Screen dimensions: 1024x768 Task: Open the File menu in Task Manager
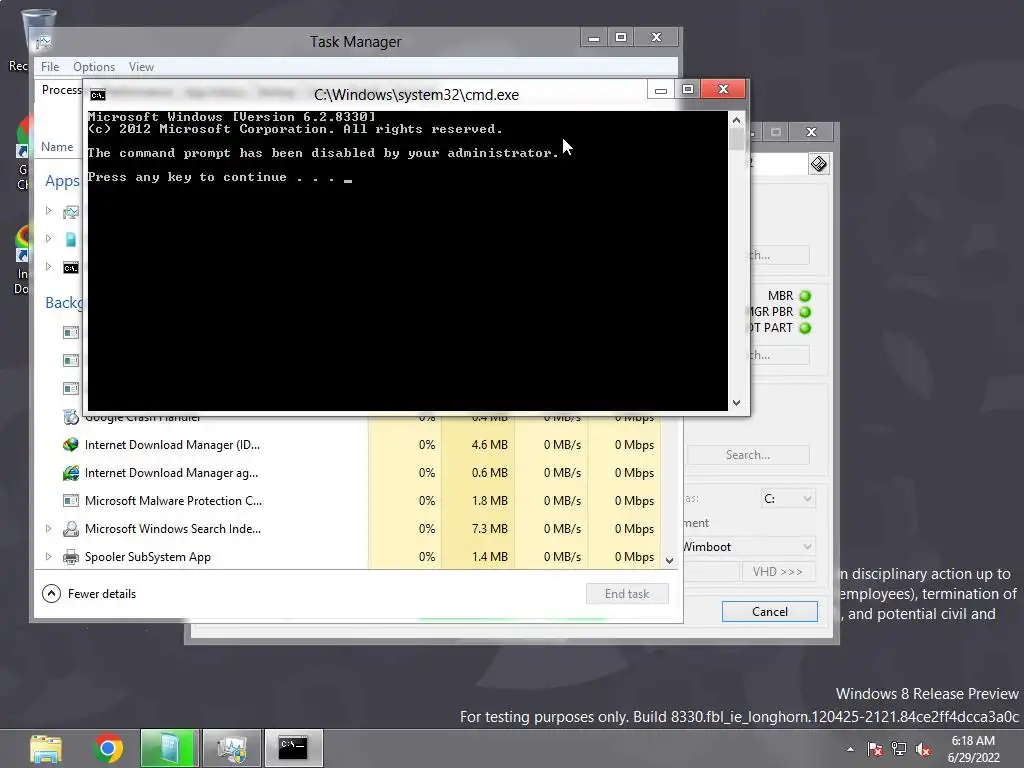50,67
